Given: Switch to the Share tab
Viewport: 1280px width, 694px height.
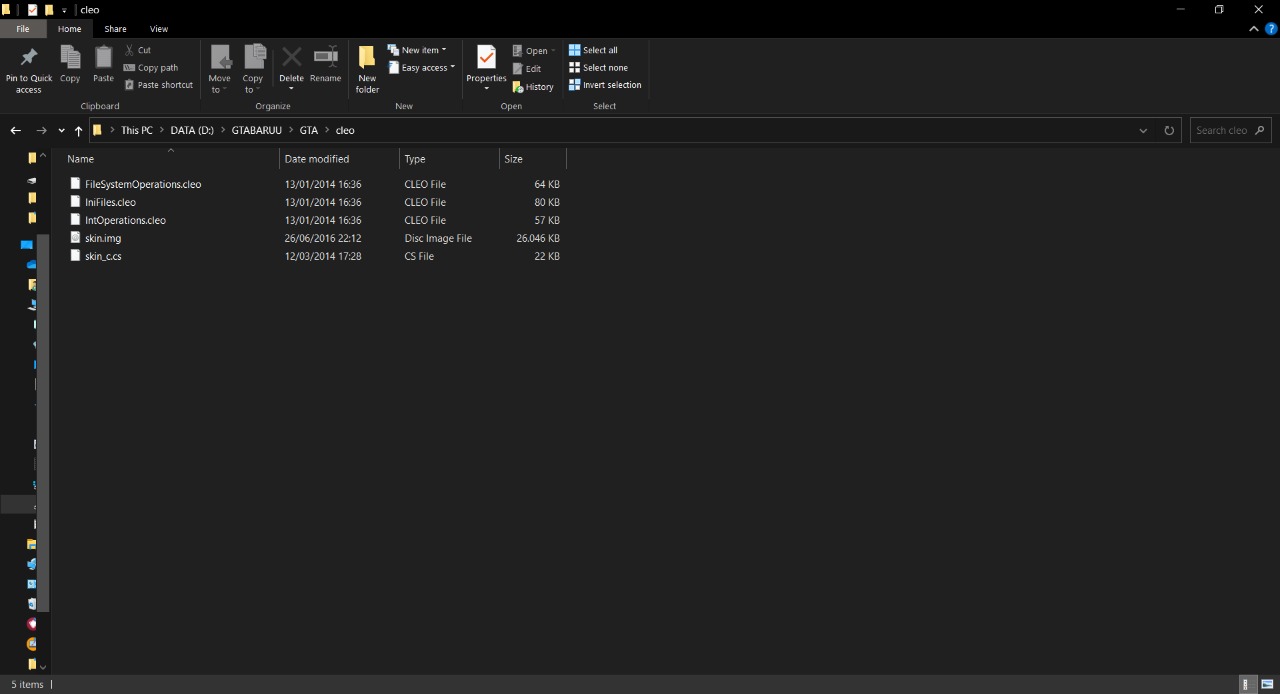Looking at the screenshot, I should pos(115,29).
